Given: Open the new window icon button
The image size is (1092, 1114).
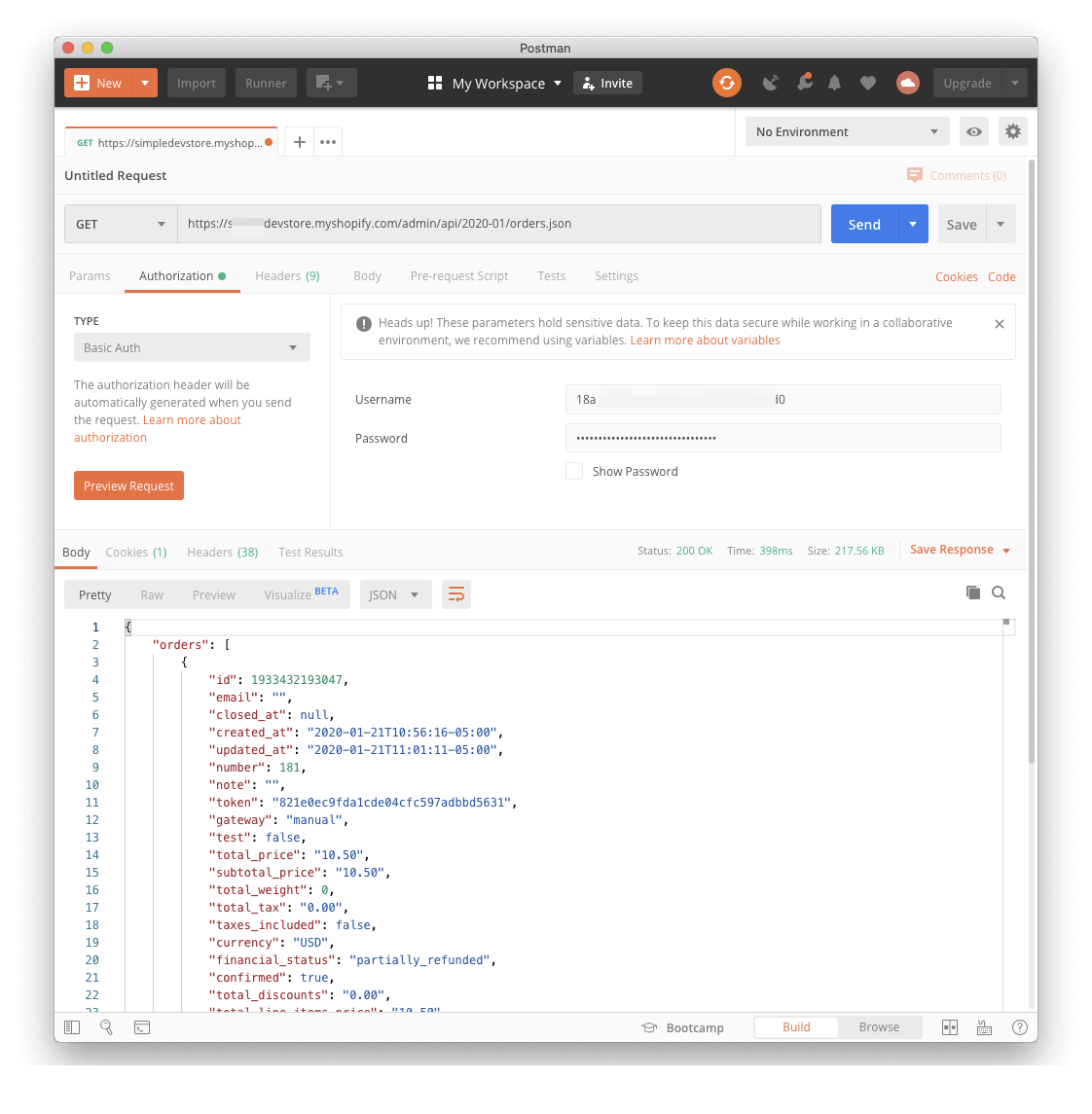Looking at the screenshot, I should pos(331,83).
